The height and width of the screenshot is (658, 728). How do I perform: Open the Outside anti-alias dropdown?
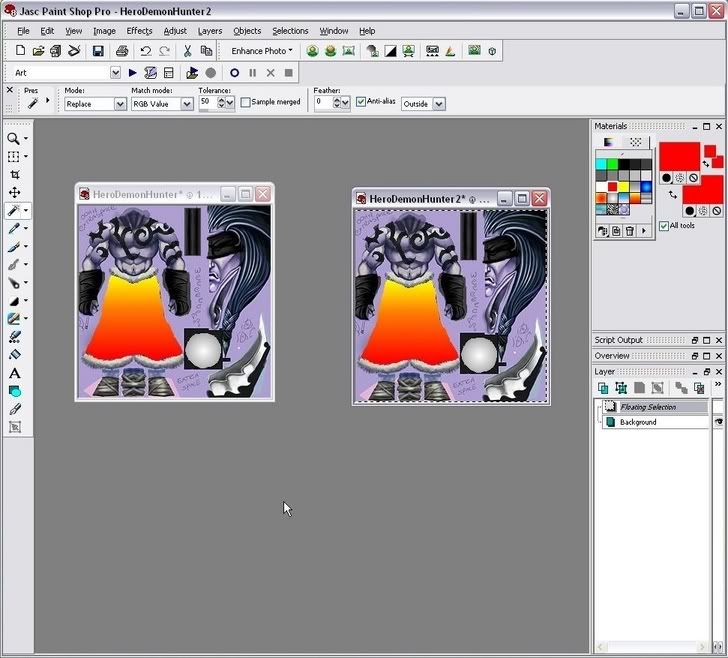tap(439, 104)
